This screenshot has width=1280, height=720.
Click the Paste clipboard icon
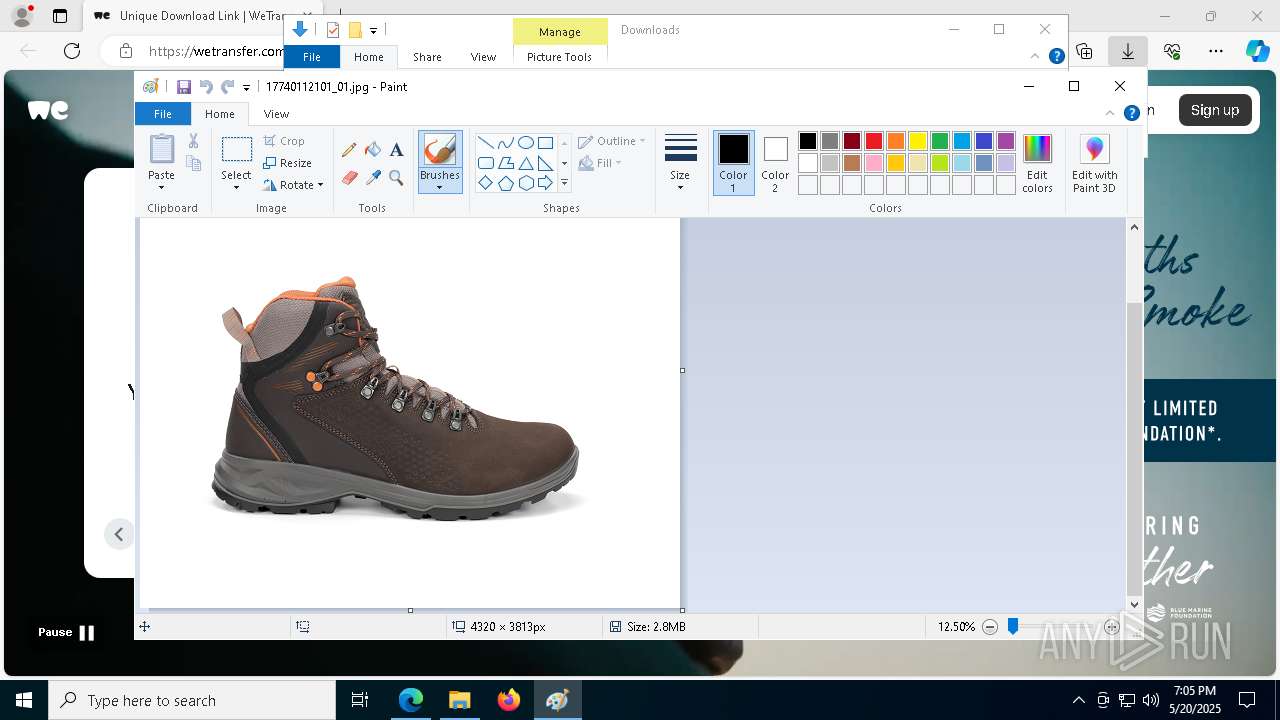coord(161,149)
